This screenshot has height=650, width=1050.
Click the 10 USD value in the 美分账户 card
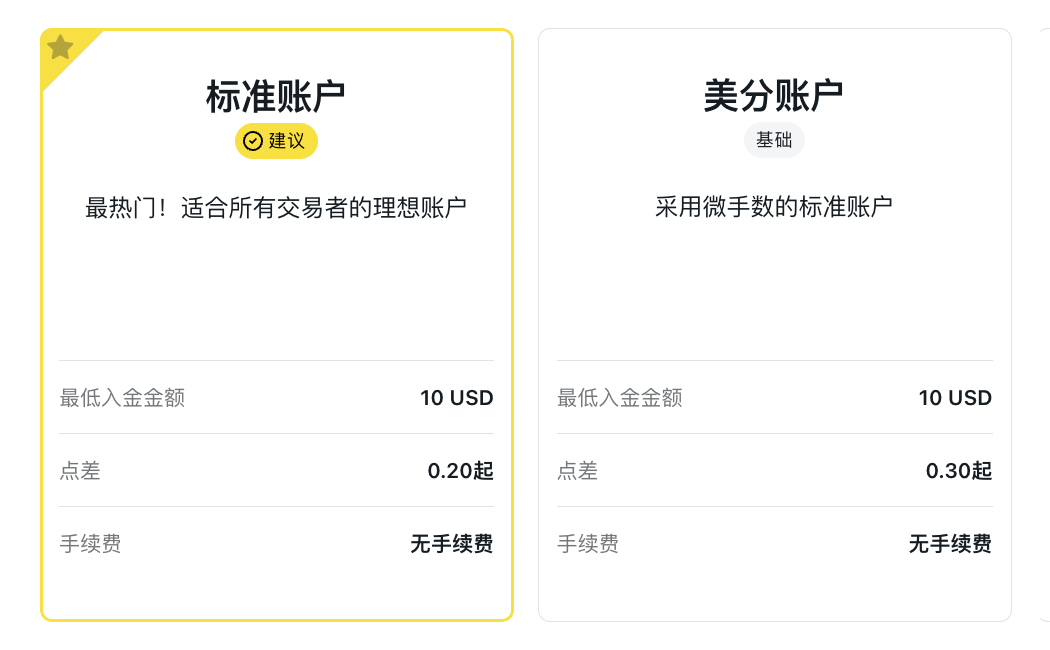tap(955, 398)
